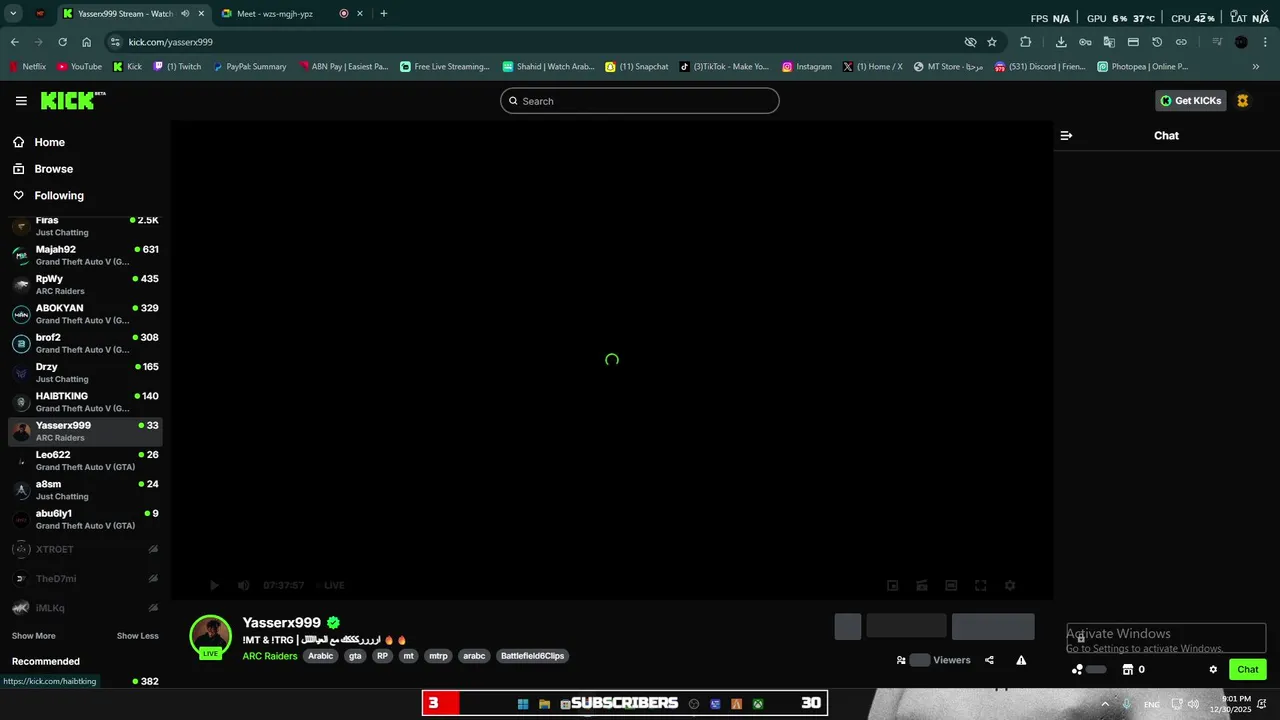The image size is (1280, 720).
Task: Play the stream video
Action: (x=214, y=585)
